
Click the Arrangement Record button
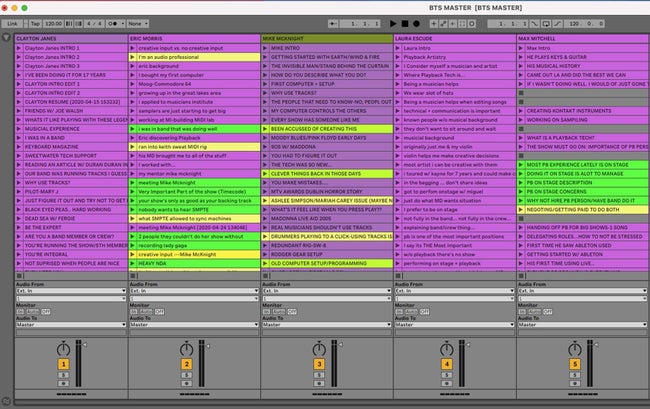click(x=417, y=24)
